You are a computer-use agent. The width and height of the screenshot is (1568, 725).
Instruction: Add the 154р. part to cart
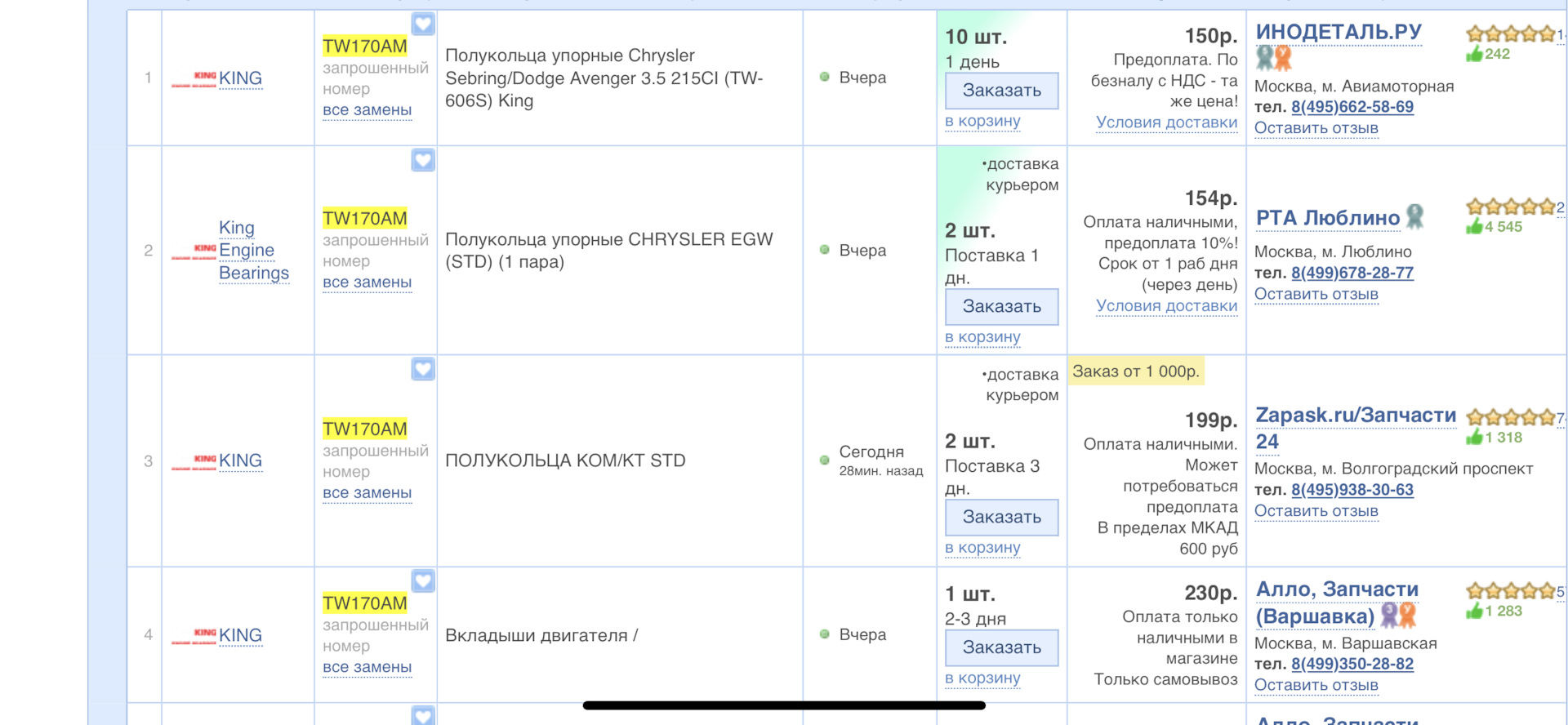[982, 337]
